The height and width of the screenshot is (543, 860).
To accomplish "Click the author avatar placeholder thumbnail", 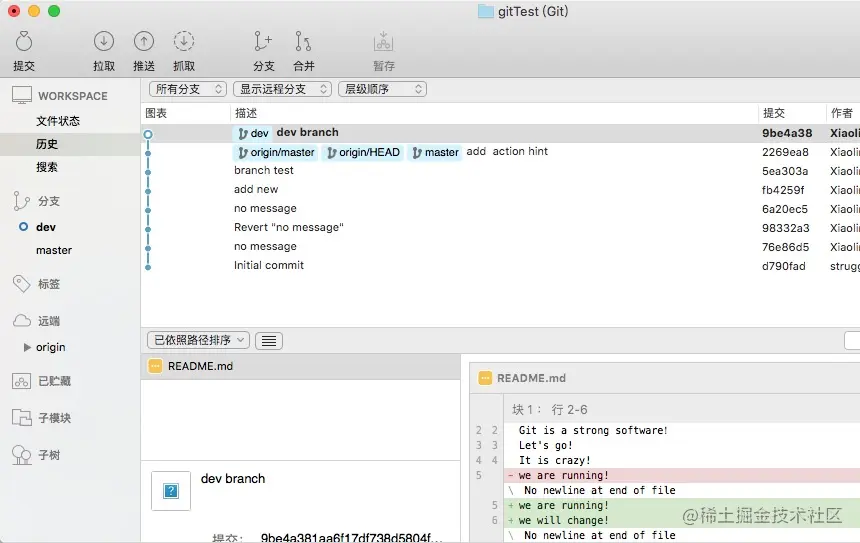I will 171,491.
